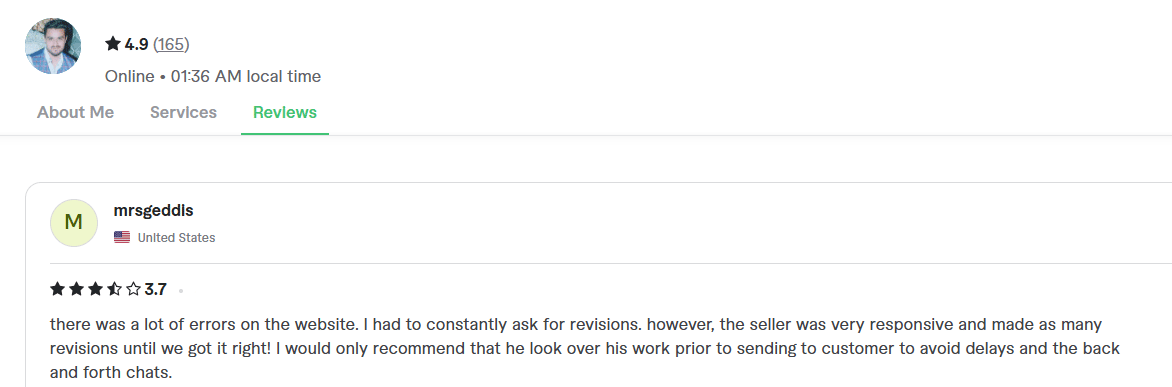Image resolution: width=1172 pixels, height=387 pixels.
Task: Click the review text about website errors
Action: click(585, 348)
